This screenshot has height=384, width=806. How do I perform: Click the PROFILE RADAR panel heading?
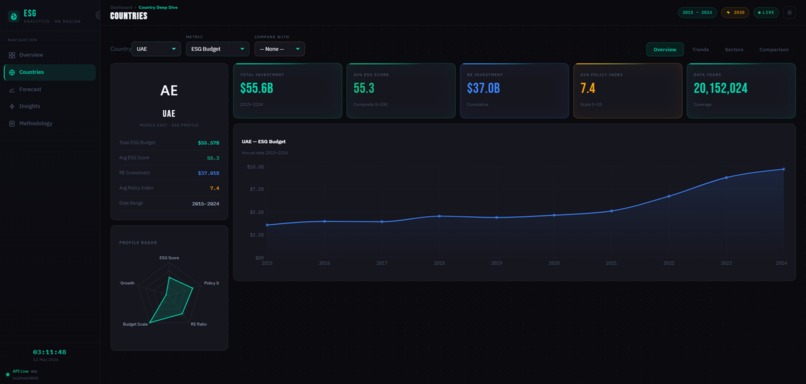tap(138, 243)
